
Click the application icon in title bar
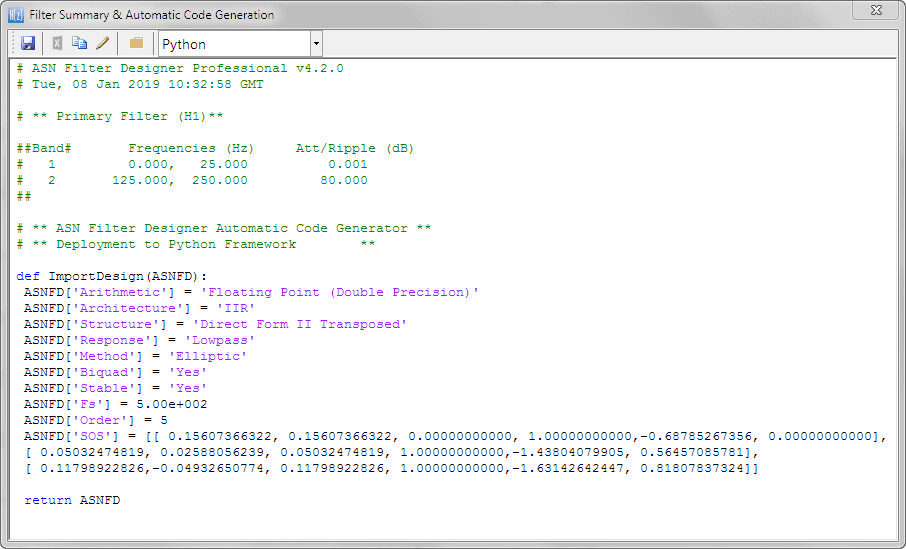tap(16, 14)
